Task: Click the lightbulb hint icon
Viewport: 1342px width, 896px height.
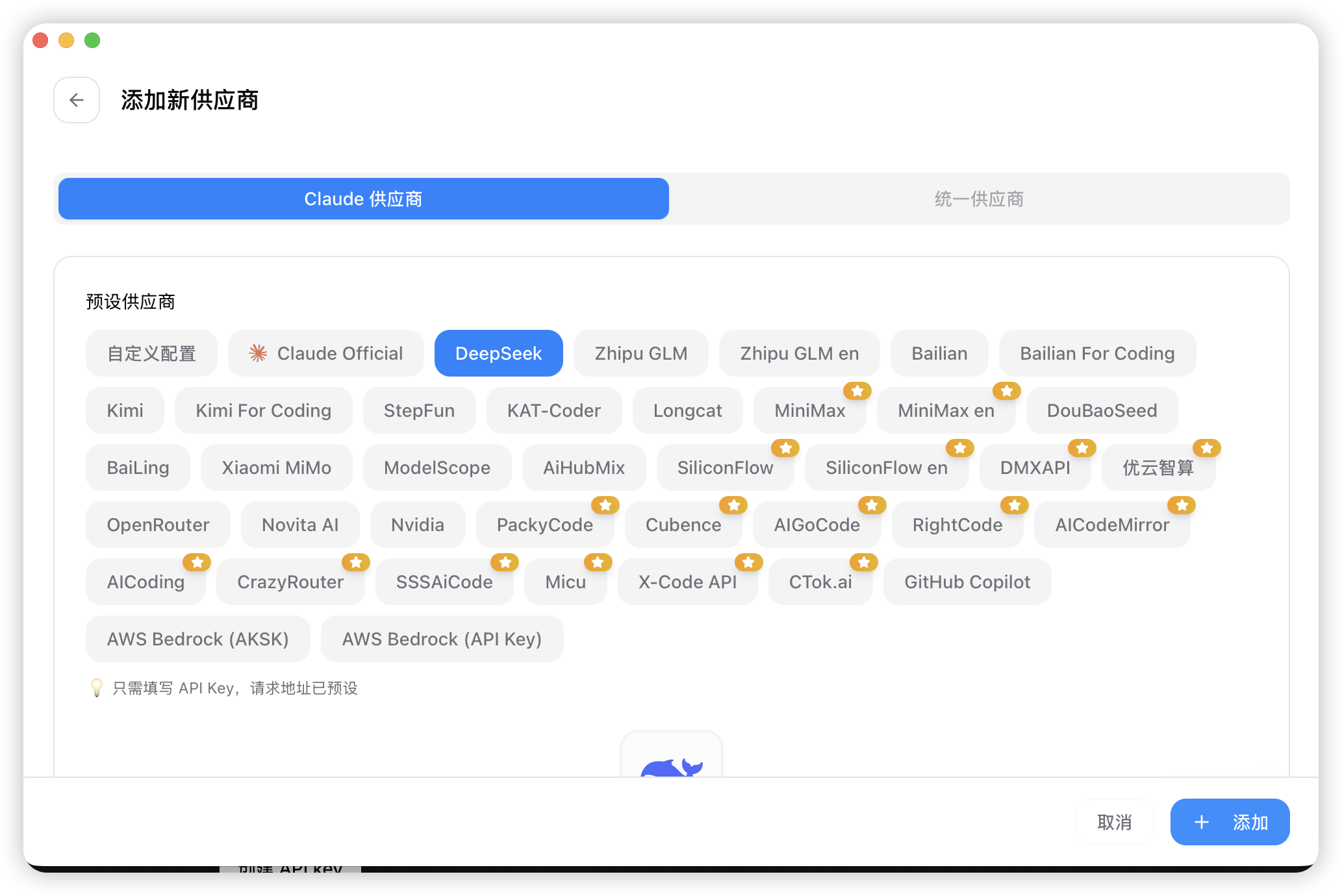Action: (x=97, y=688)
